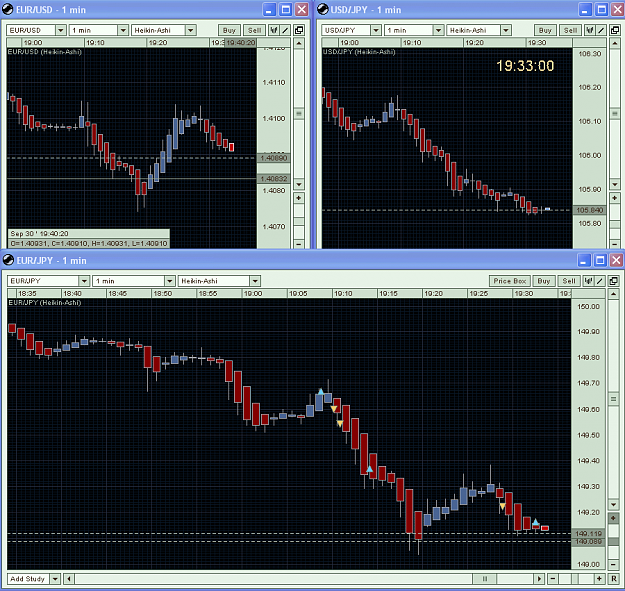625x591 pixels.
Task: Click the Sep 30 19:40:20 data box
Action: point(89,238)
